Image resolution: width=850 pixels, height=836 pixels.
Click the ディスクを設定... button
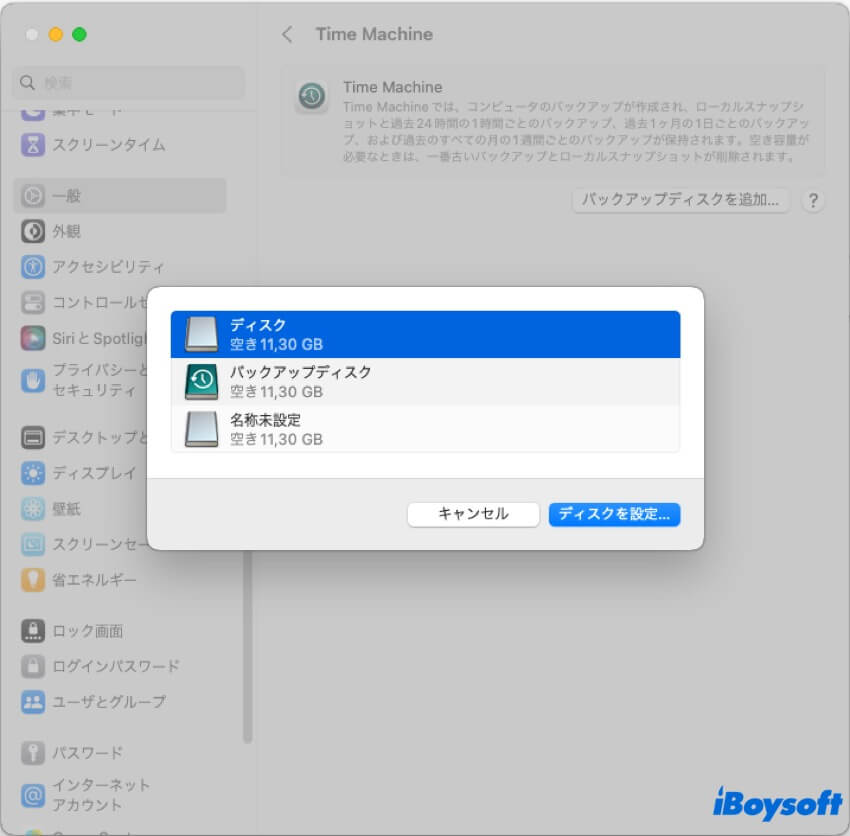point(614,514)
